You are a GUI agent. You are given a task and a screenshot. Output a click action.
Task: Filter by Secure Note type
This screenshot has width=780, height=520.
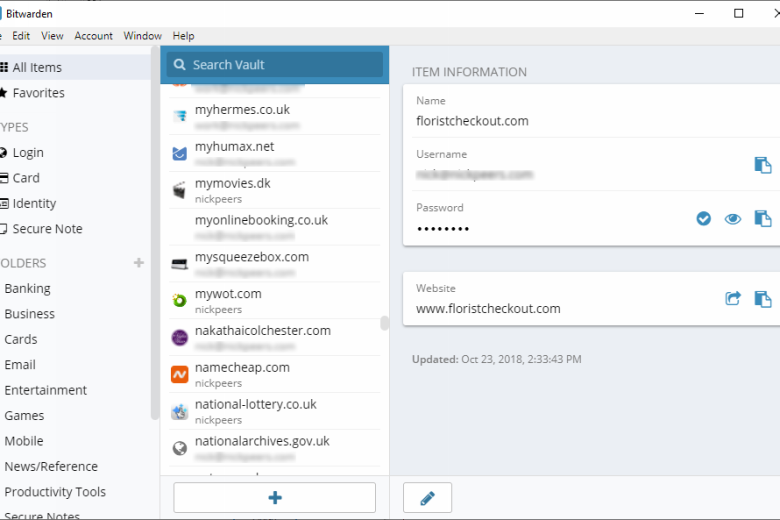click(47, 229)
